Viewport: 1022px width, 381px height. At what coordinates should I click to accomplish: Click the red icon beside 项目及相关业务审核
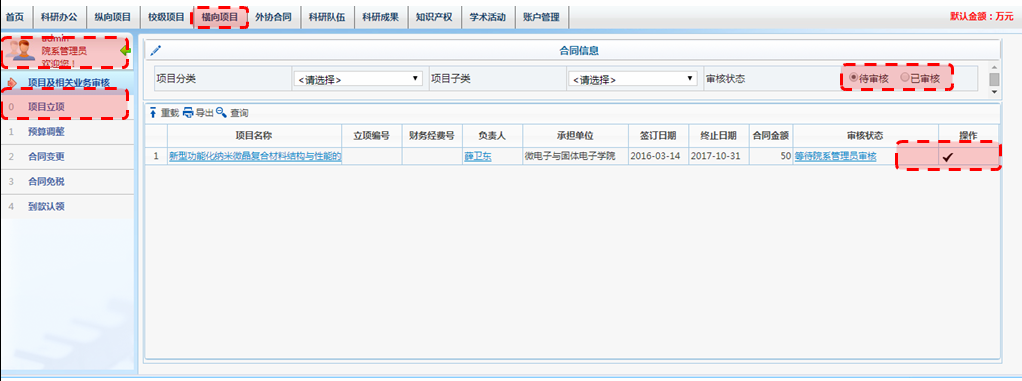[x=11, y=83]
